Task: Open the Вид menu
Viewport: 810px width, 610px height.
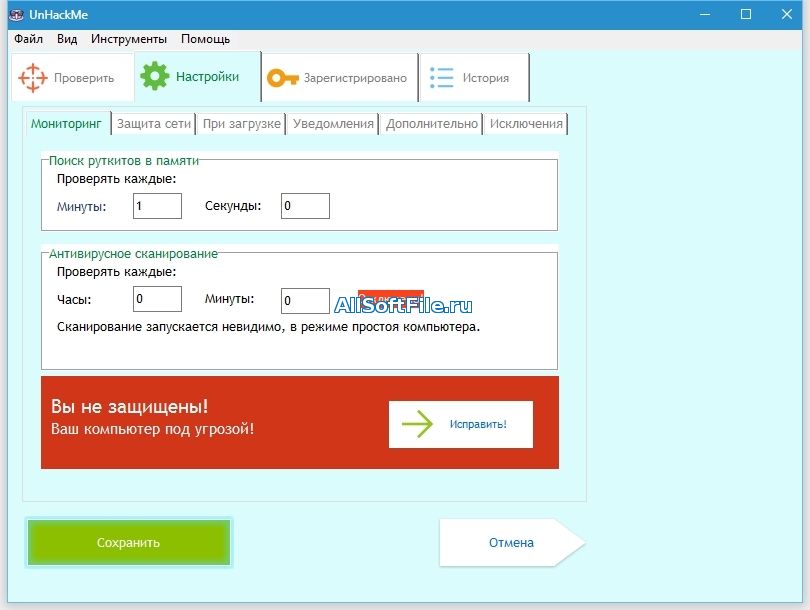Action: point(67,39)
